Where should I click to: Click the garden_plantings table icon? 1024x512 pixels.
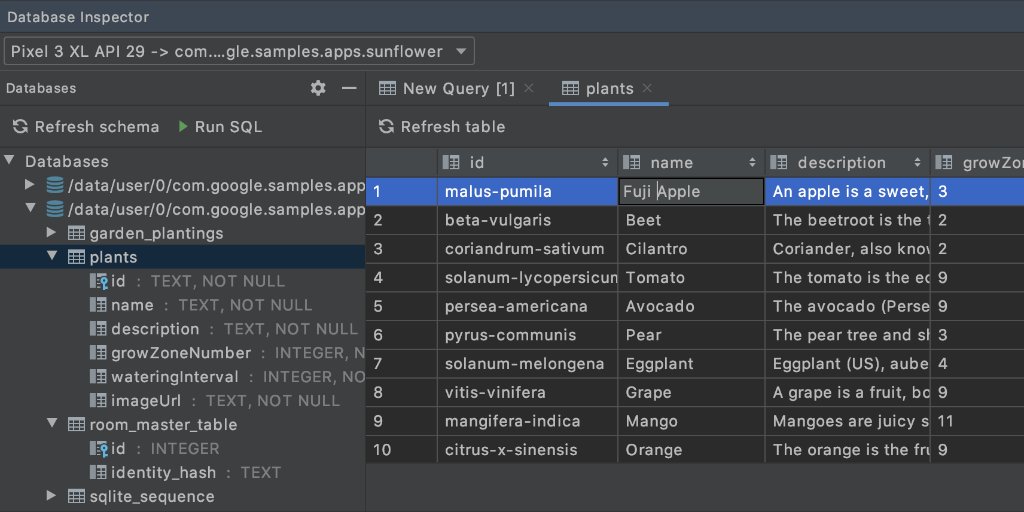(76, 233)
